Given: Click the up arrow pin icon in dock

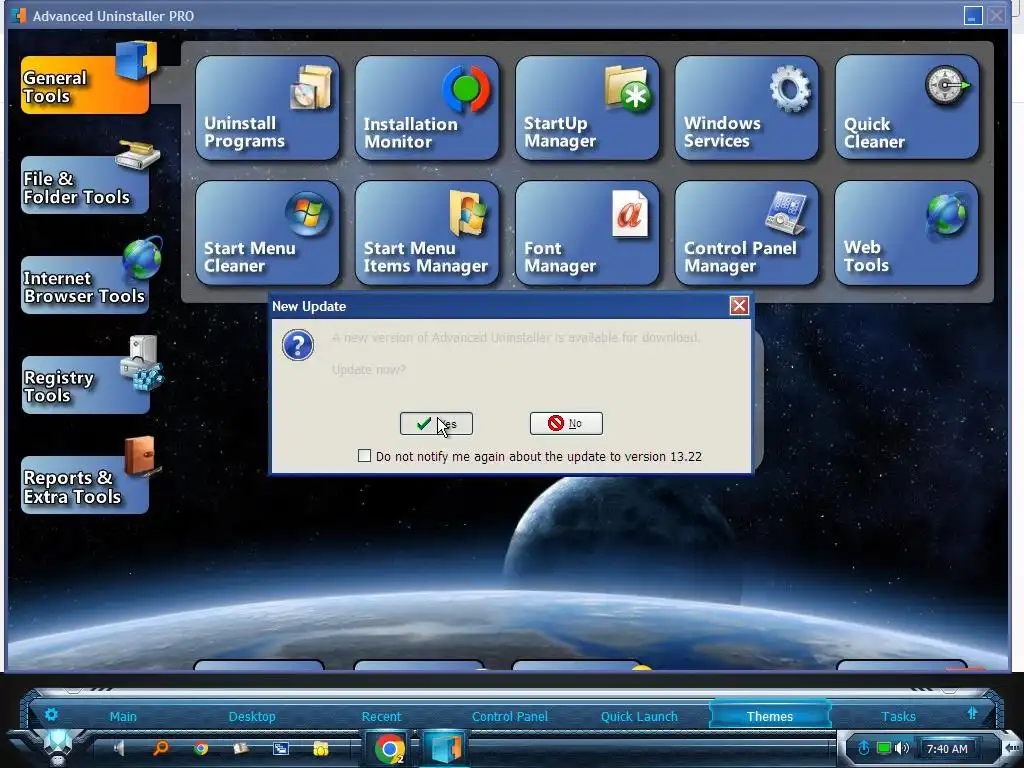Looking at the screenshot, I should [x=972, y=713].
